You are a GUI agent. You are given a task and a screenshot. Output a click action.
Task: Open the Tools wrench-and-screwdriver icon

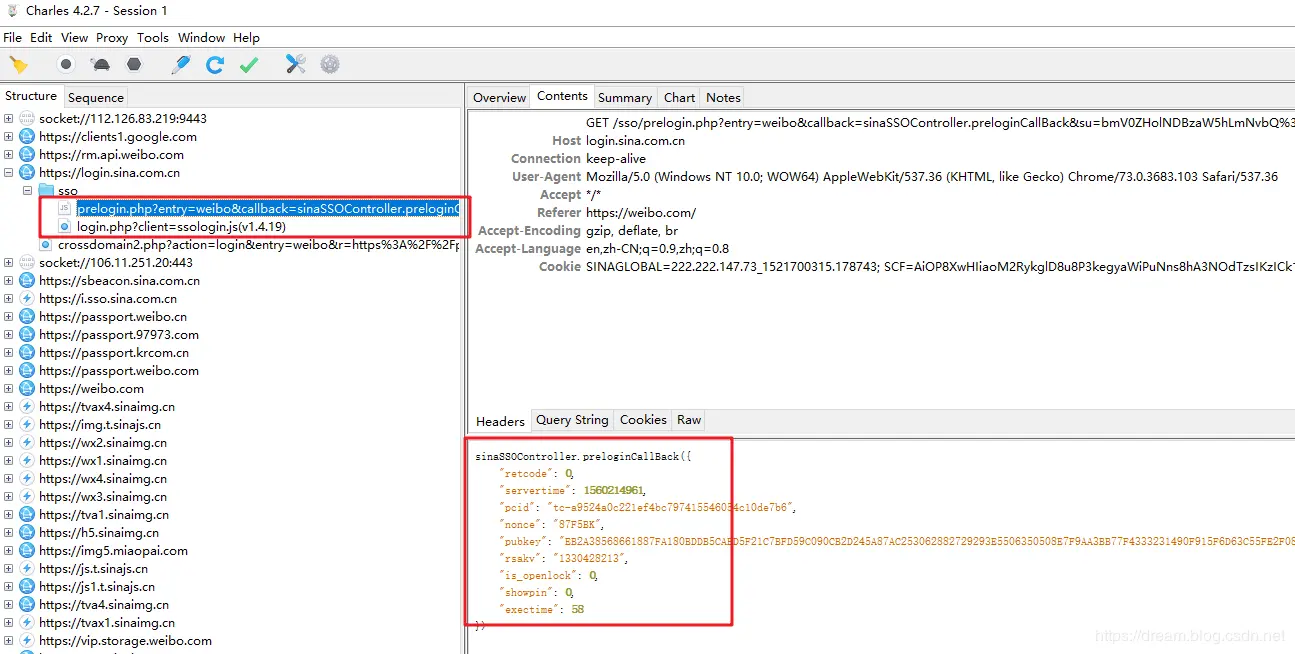pyautogui.click(x=296, y=65)
